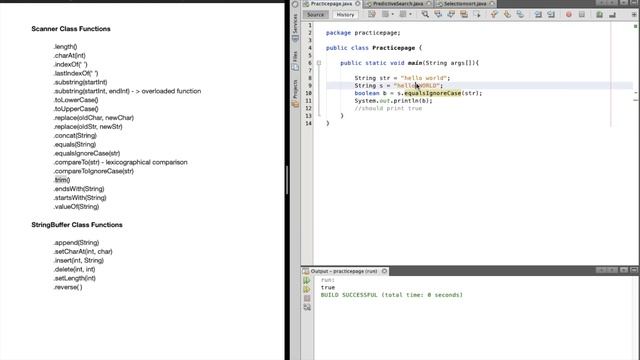Open the Files side panel tab

(295, 60)
